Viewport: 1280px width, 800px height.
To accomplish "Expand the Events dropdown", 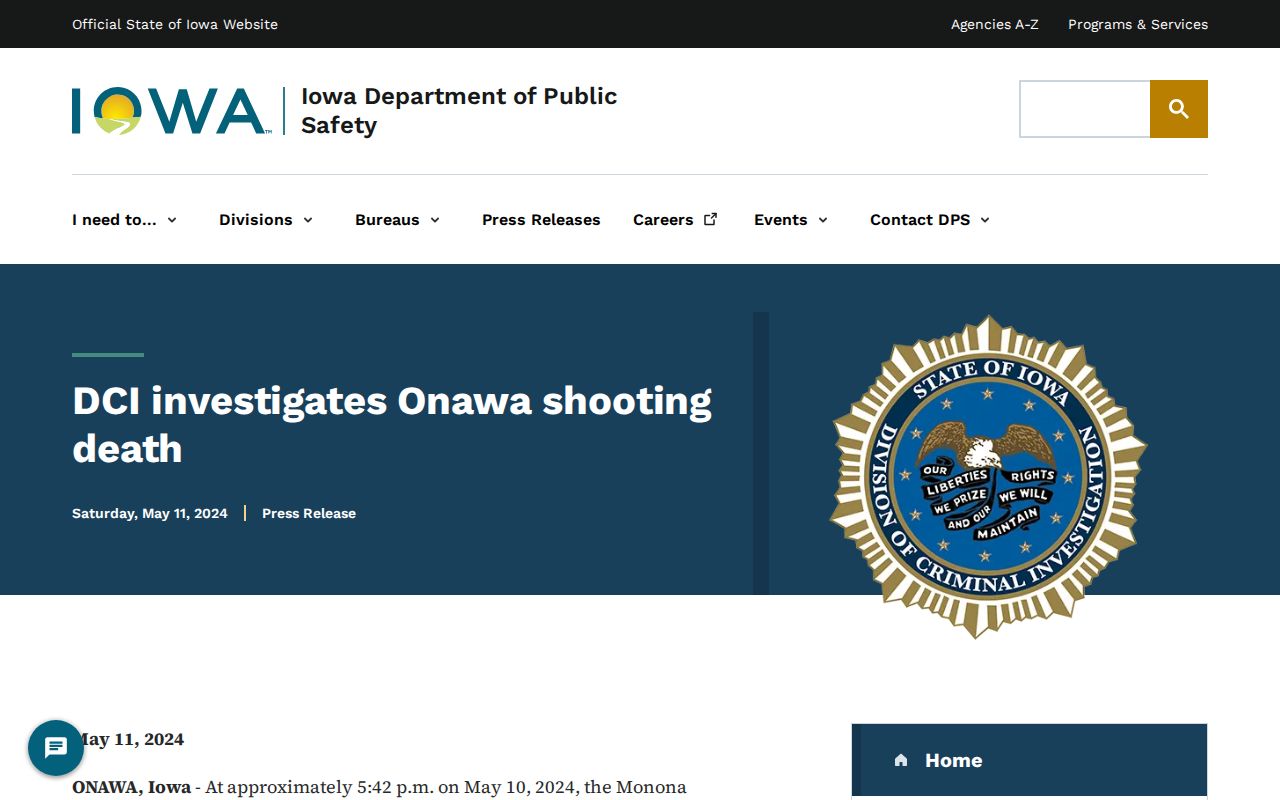I will (791, 220).
